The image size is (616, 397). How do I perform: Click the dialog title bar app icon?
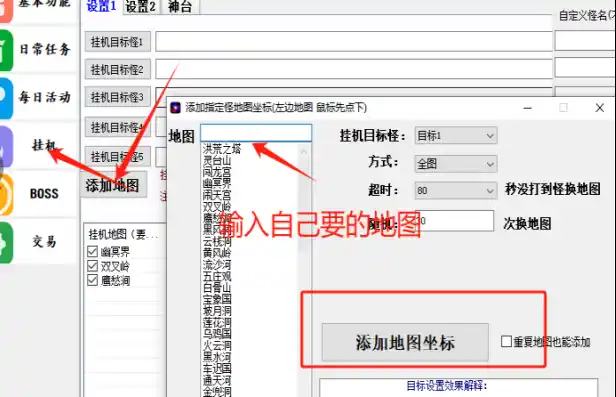pyautogui.click(x=175, y=107)
